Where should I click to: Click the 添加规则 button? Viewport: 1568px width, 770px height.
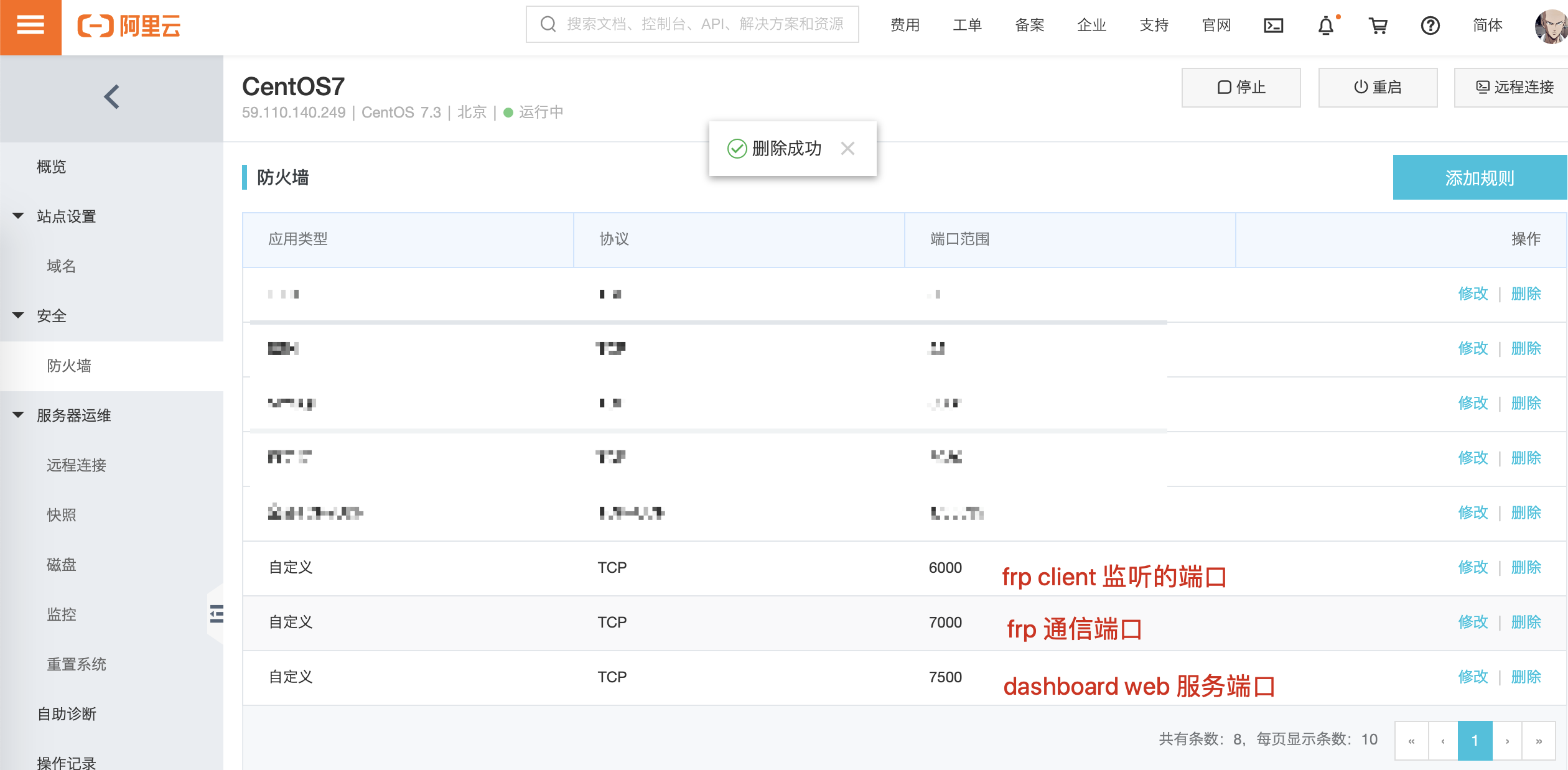(x=1479, y=178)
